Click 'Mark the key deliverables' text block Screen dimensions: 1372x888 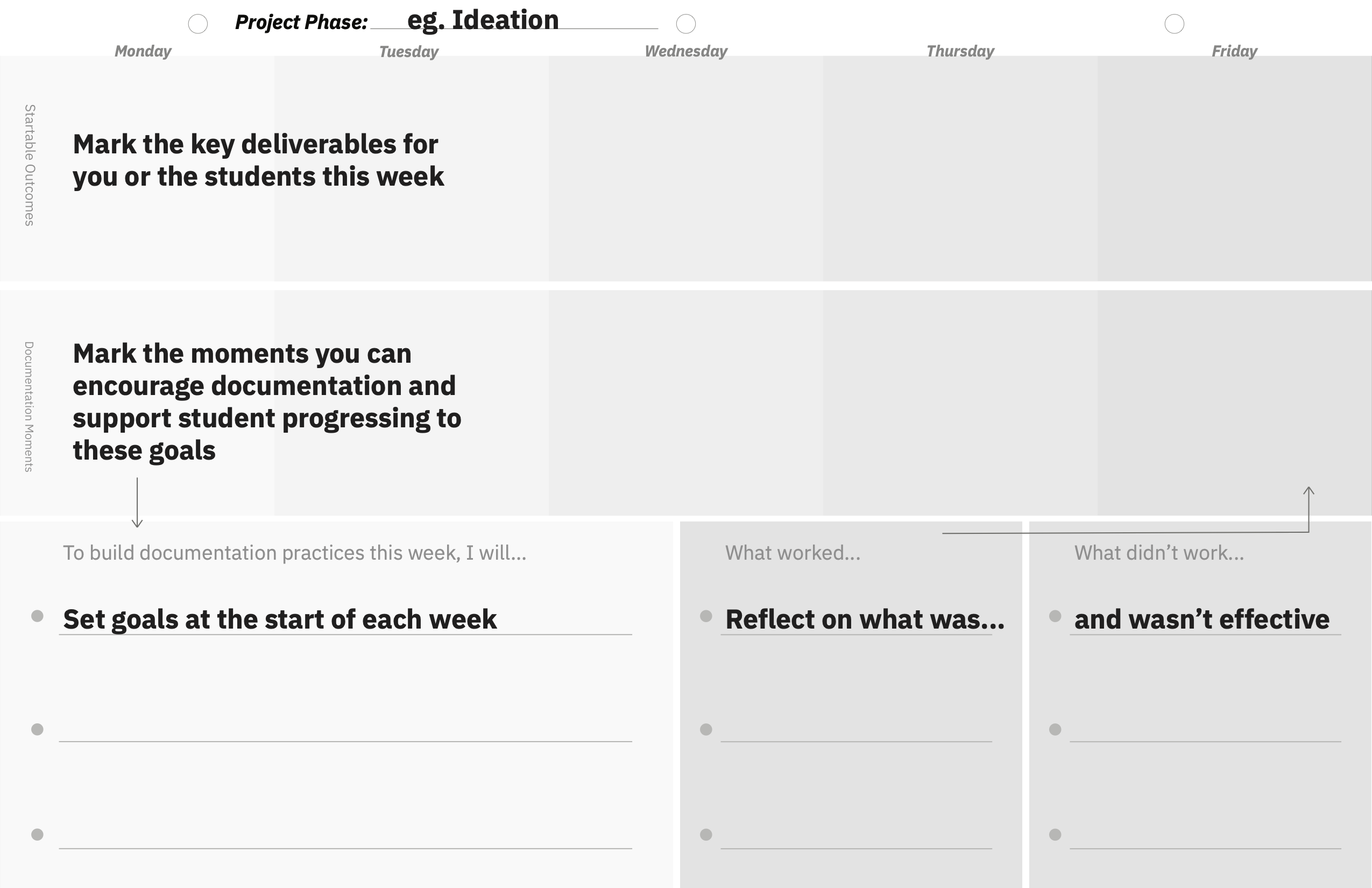pyautogui.click(x=258, y=160)
